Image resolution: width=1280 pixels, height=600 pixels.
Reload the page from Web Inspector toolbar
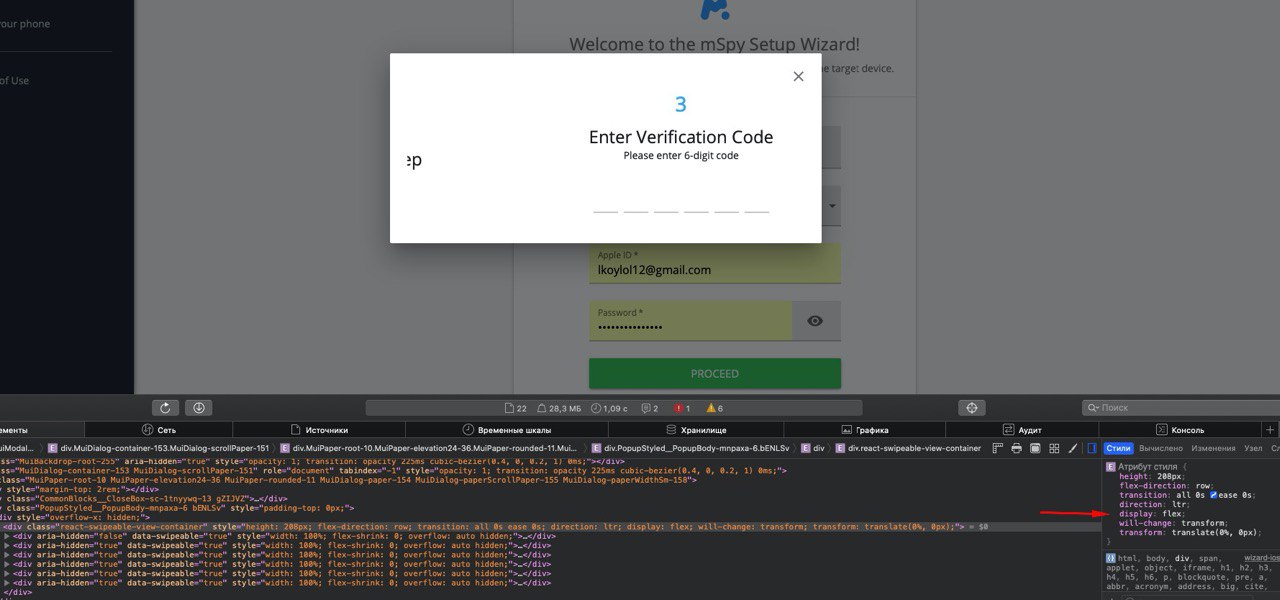coord(165,408)
